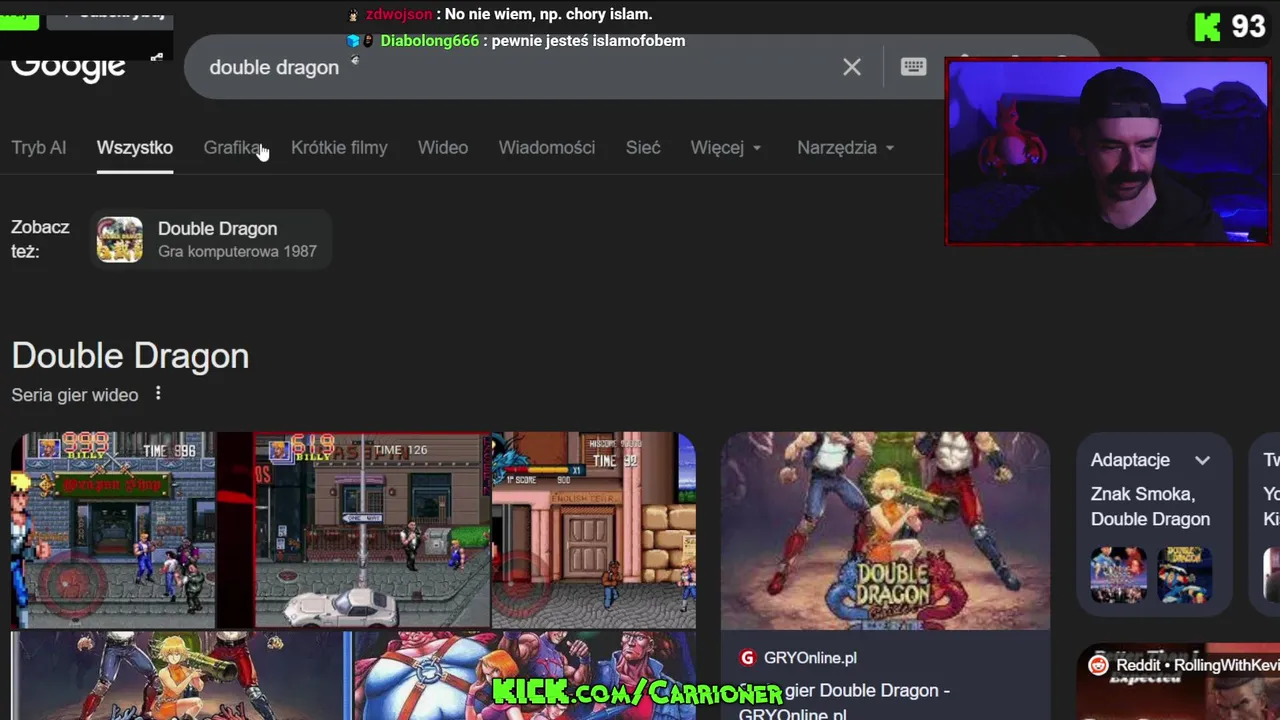Go to the Sieć tab
The width and height of the screenshot is (1280, 720).
point(643,147)
